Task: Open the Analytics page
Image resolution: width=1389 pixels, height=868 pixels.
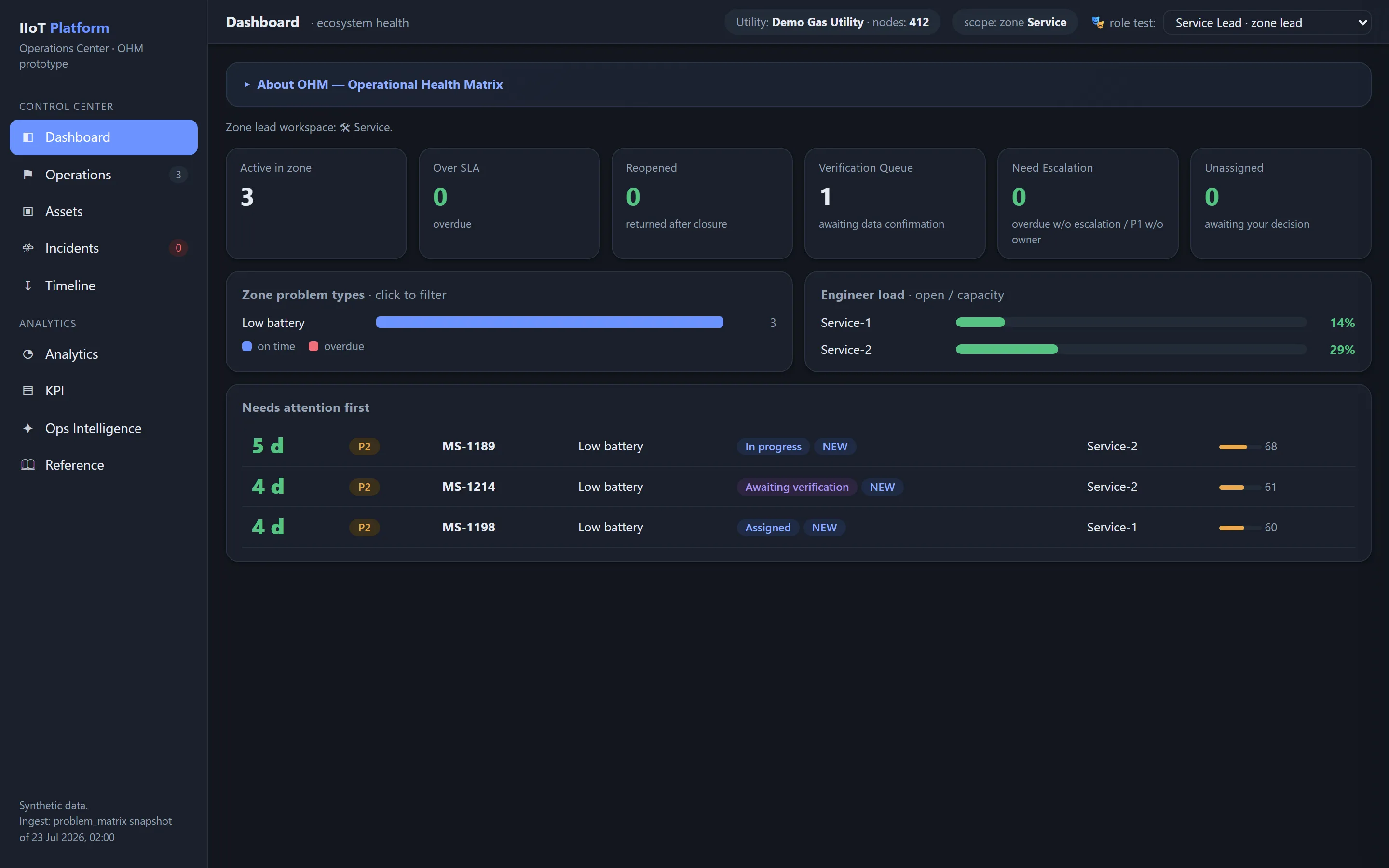Action: coord(103,354)
